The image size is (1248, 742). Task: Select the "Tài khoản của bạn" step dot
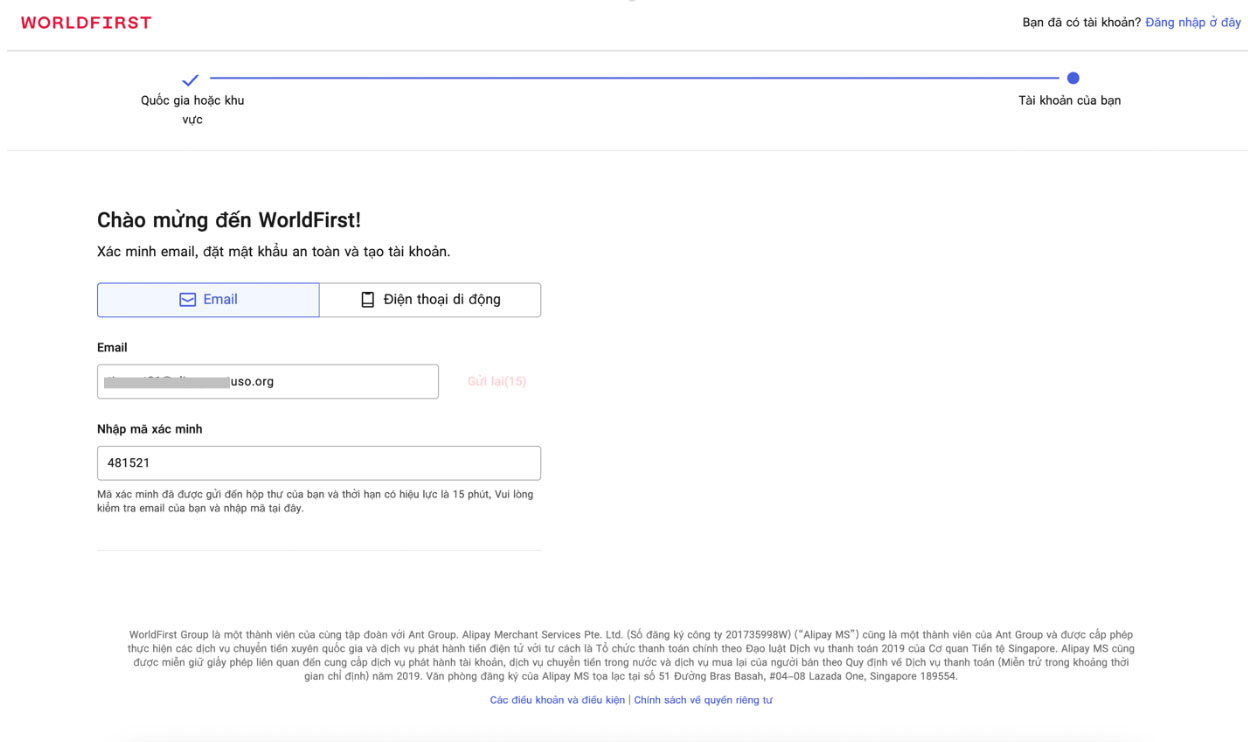tap(1073, 78)
